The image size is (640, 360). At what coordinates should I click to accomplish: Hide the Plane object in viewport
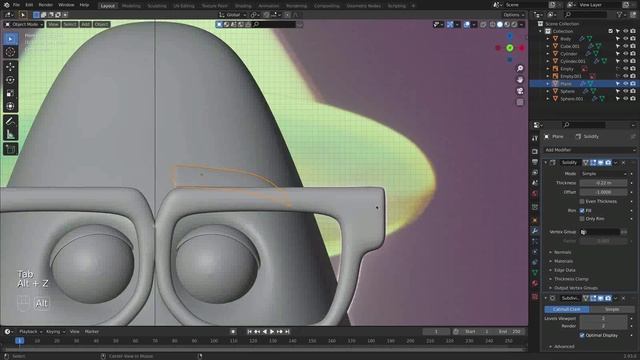625,84
